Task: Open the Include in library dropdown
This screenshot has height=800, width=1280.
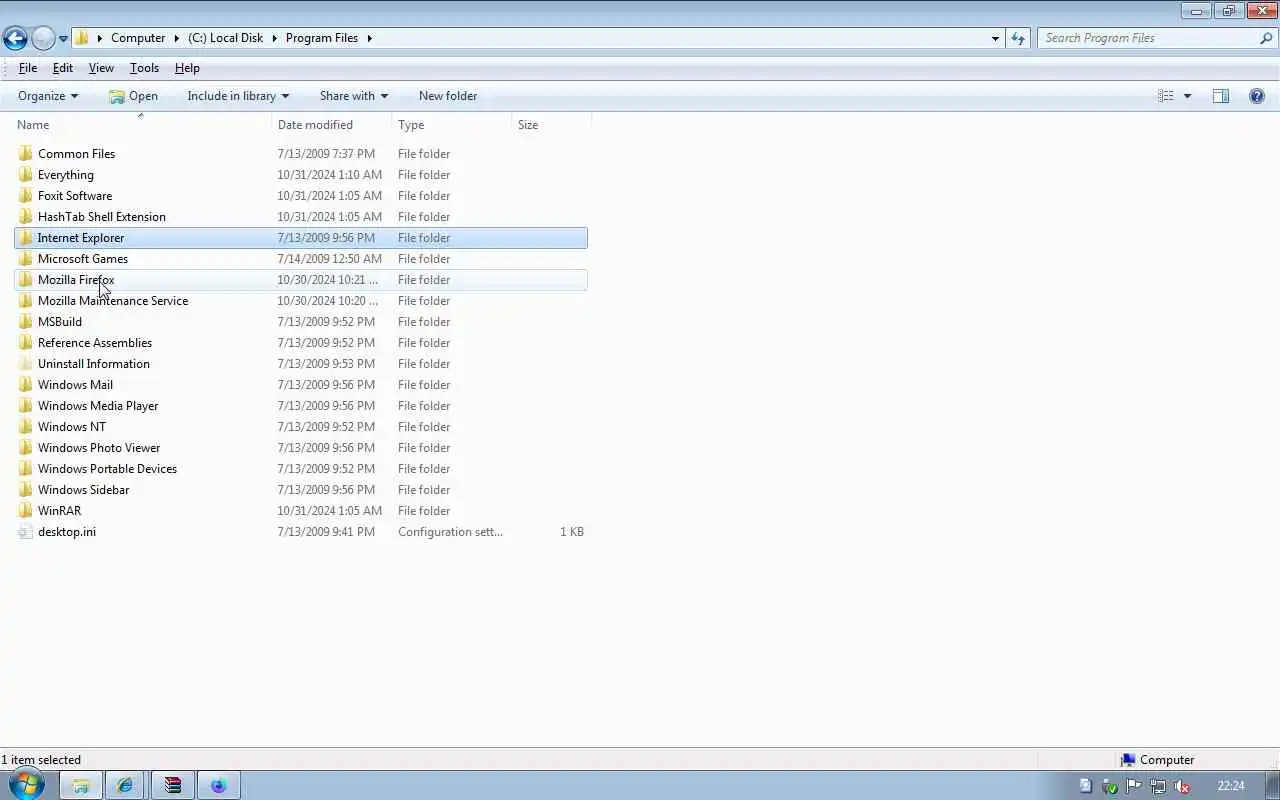Action: coord(238,96)
